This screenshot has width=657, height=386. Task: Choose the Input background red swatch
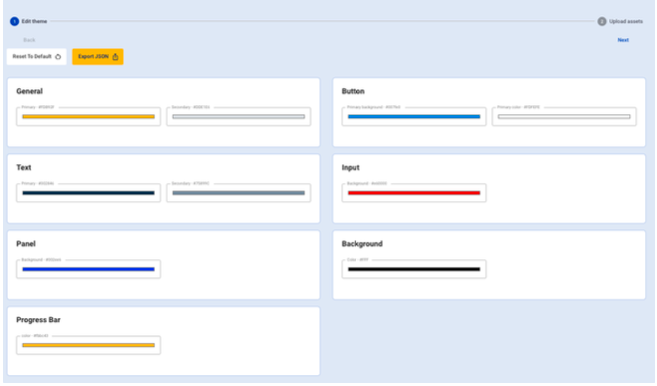tap(414, 193)
